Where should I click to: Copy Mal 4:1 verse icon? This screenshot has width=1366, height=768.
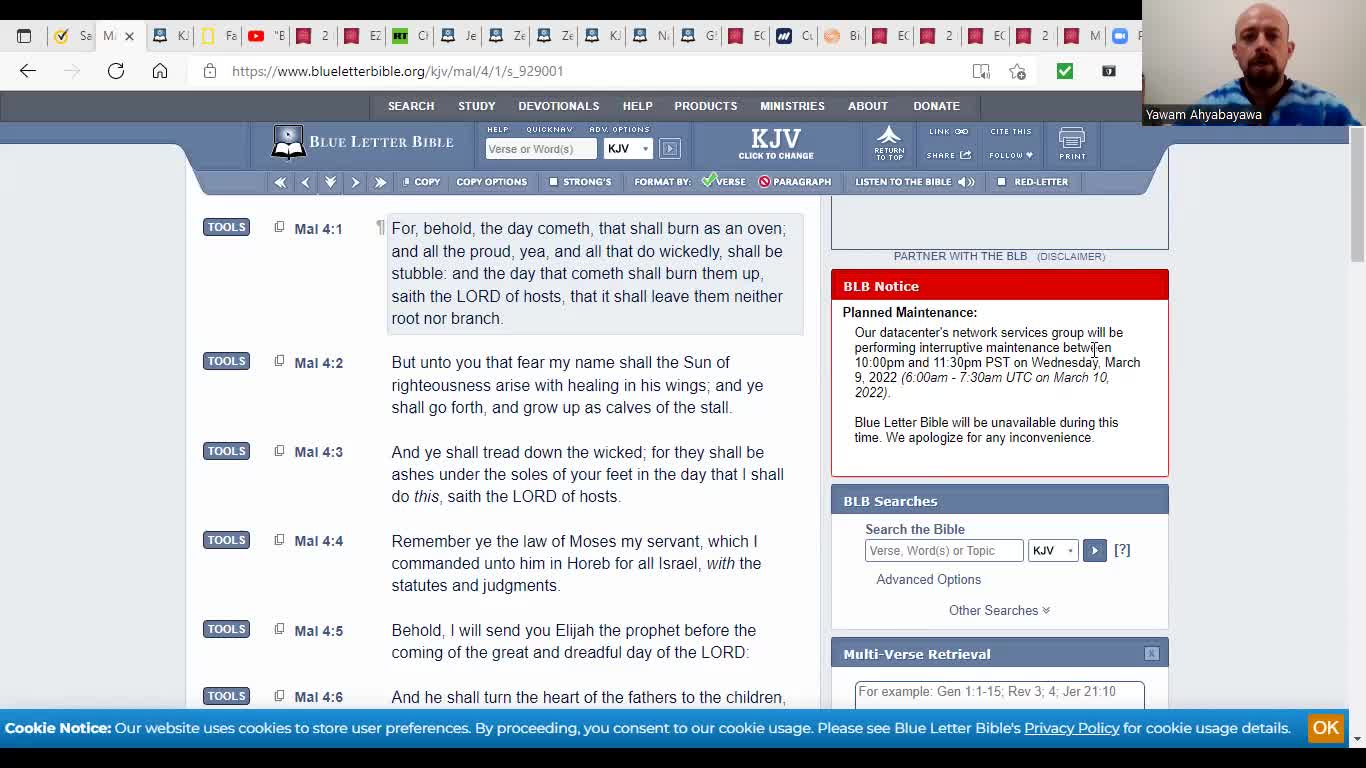tap(279, 227)
